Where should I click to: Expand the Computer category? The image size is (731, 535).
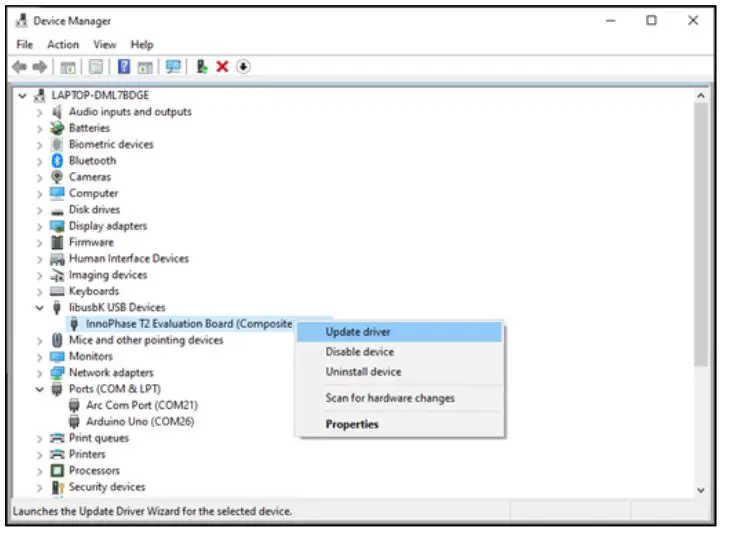pos(40,194)
